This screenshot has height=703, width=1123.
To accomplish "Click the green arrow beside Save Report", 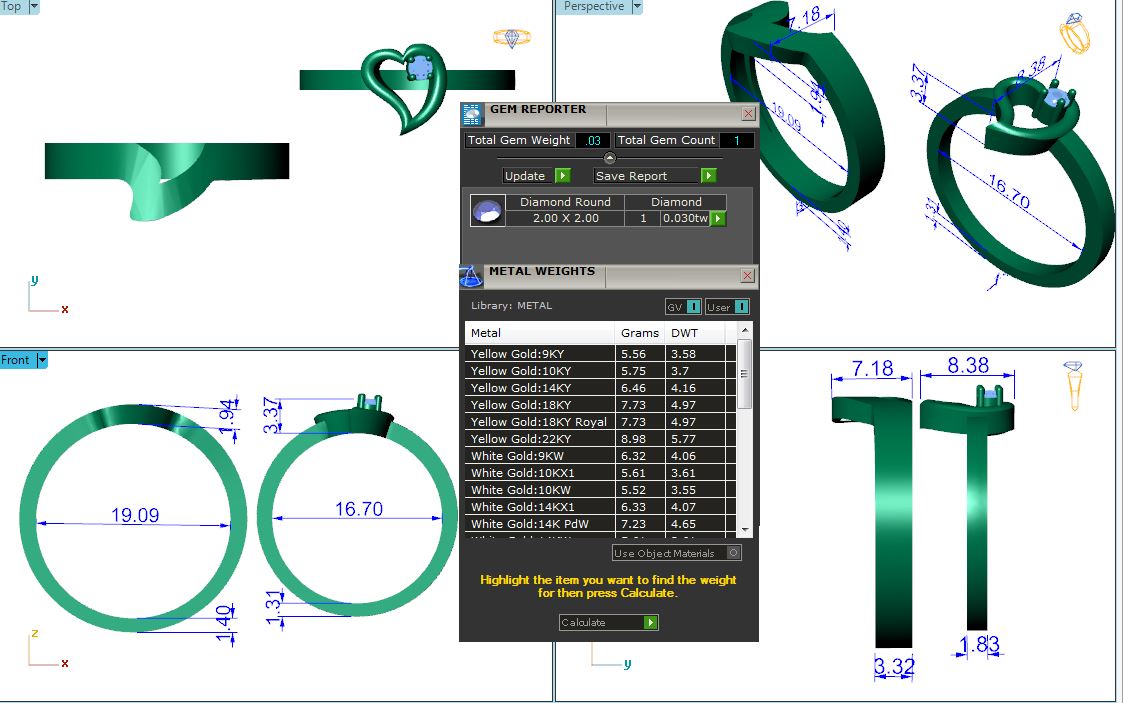I will [x=708, y=176].
